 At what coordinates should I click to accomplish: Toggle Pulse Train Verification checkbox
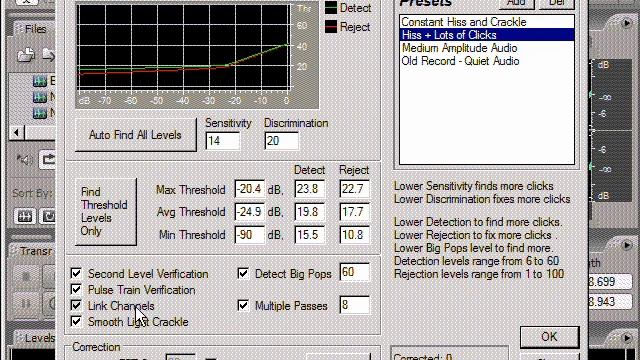pos(76,289)
